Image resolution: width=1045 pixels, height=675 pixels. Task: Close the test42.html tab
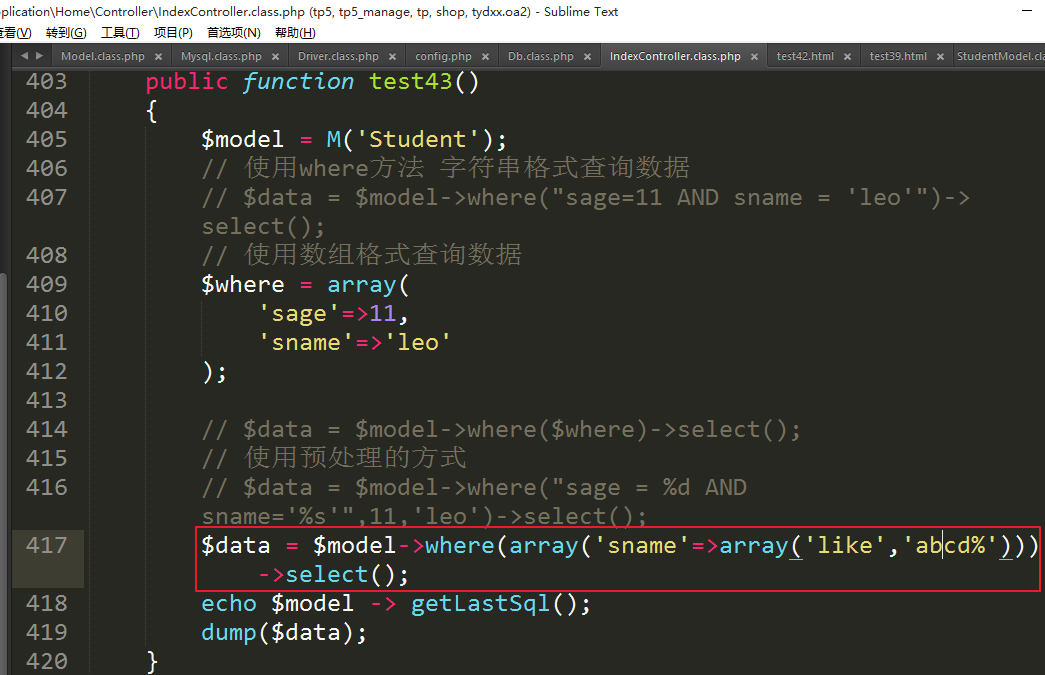click(x=848, y=57)
